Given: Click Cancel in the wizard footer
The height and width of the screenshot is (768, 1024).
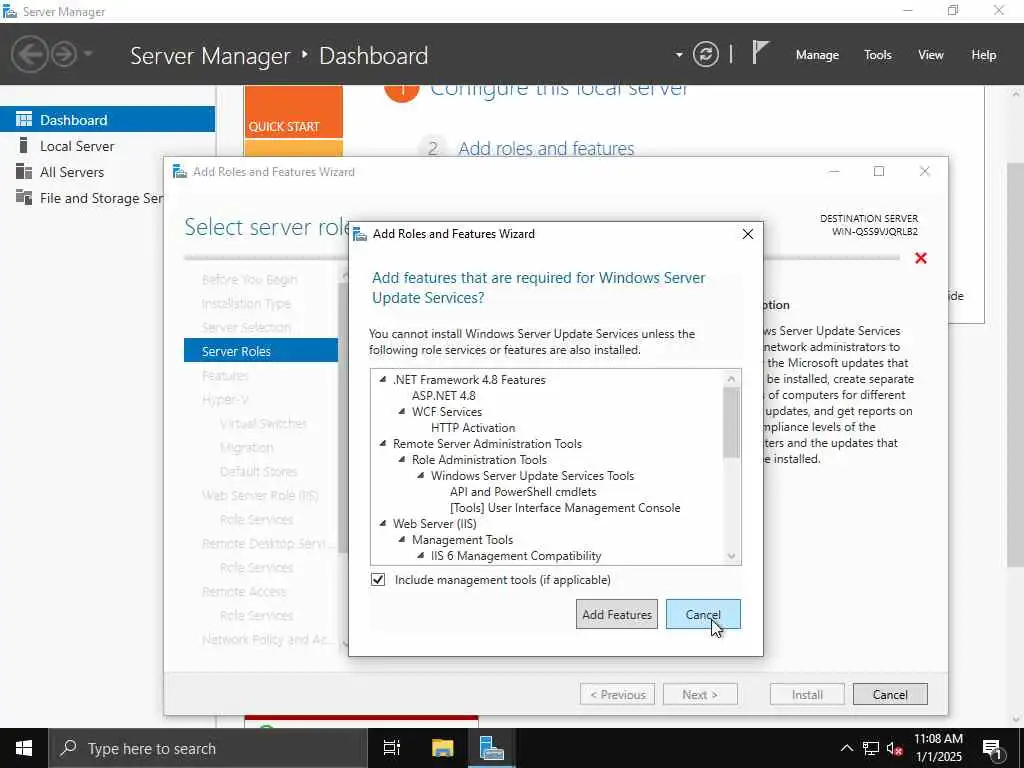Looking at the screenshot, I should point(890,695).
